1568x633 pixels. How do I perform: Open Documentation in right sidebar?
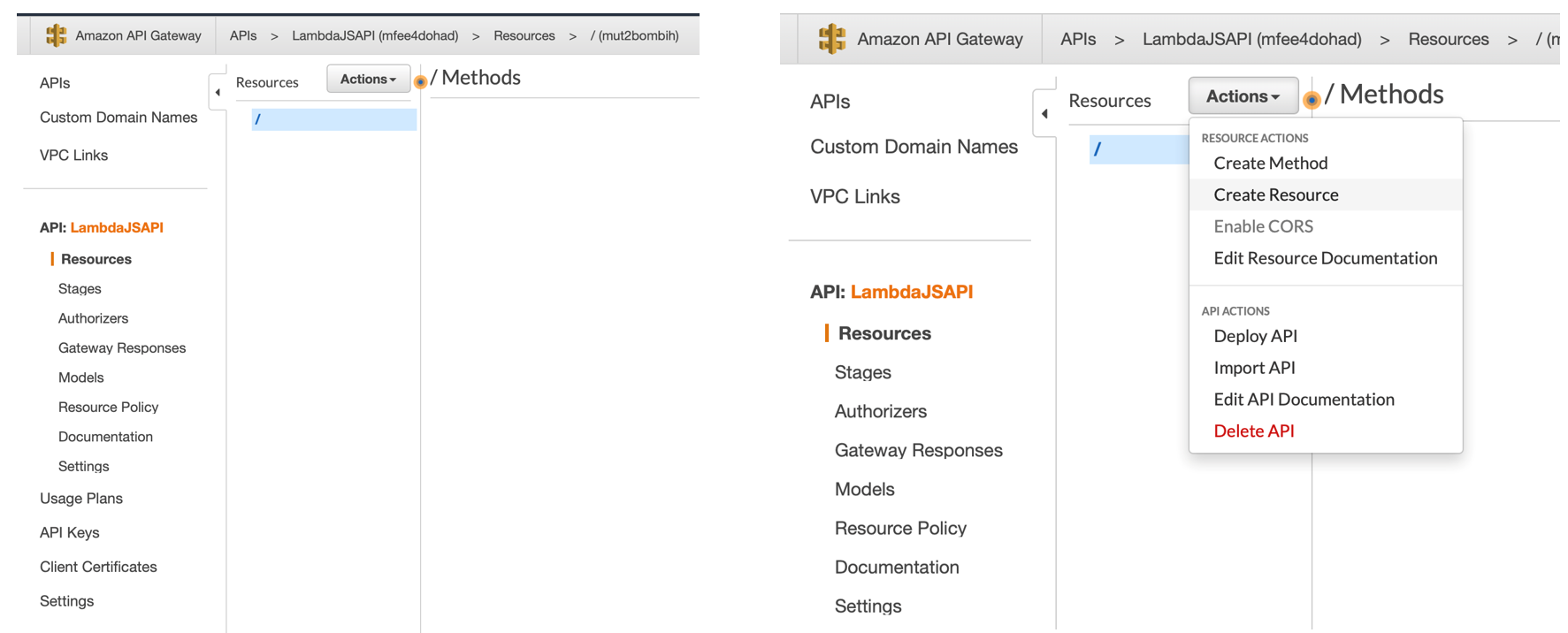point(897,567)
